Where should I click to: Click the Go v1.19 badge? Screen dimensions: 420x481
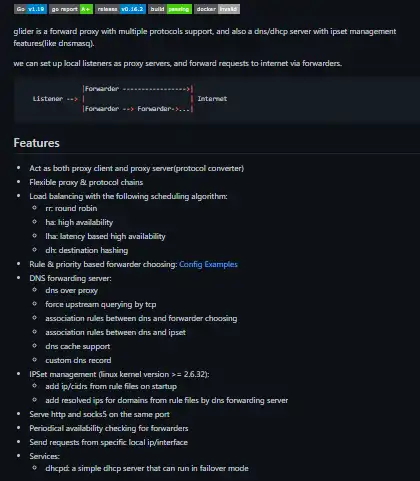[x=30, y=9]
